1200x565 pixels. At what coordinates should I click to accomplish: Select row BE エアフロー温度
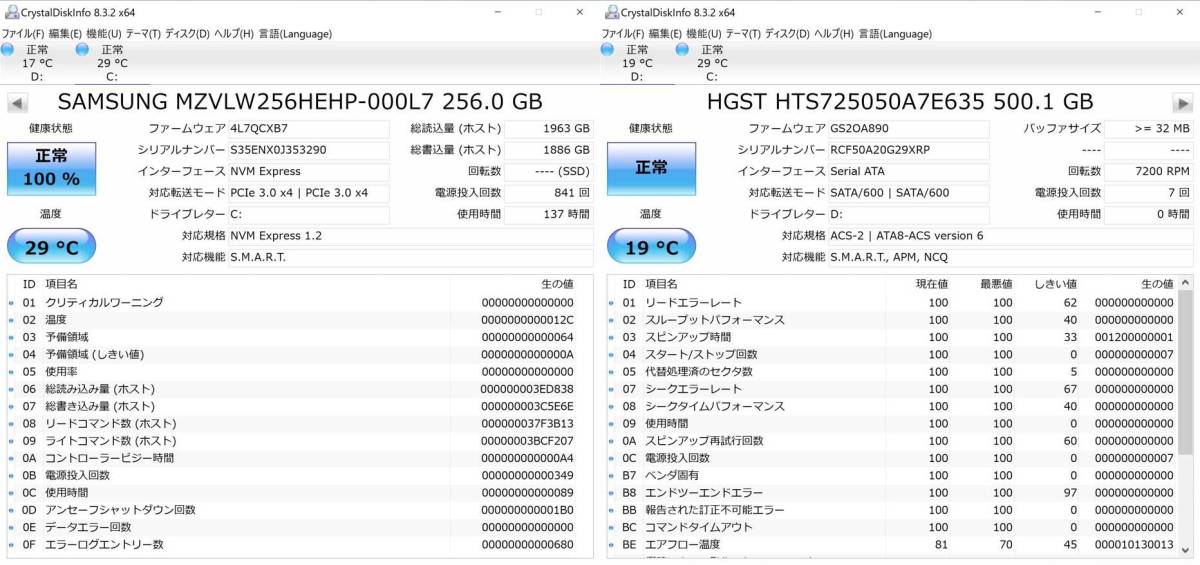892,544
